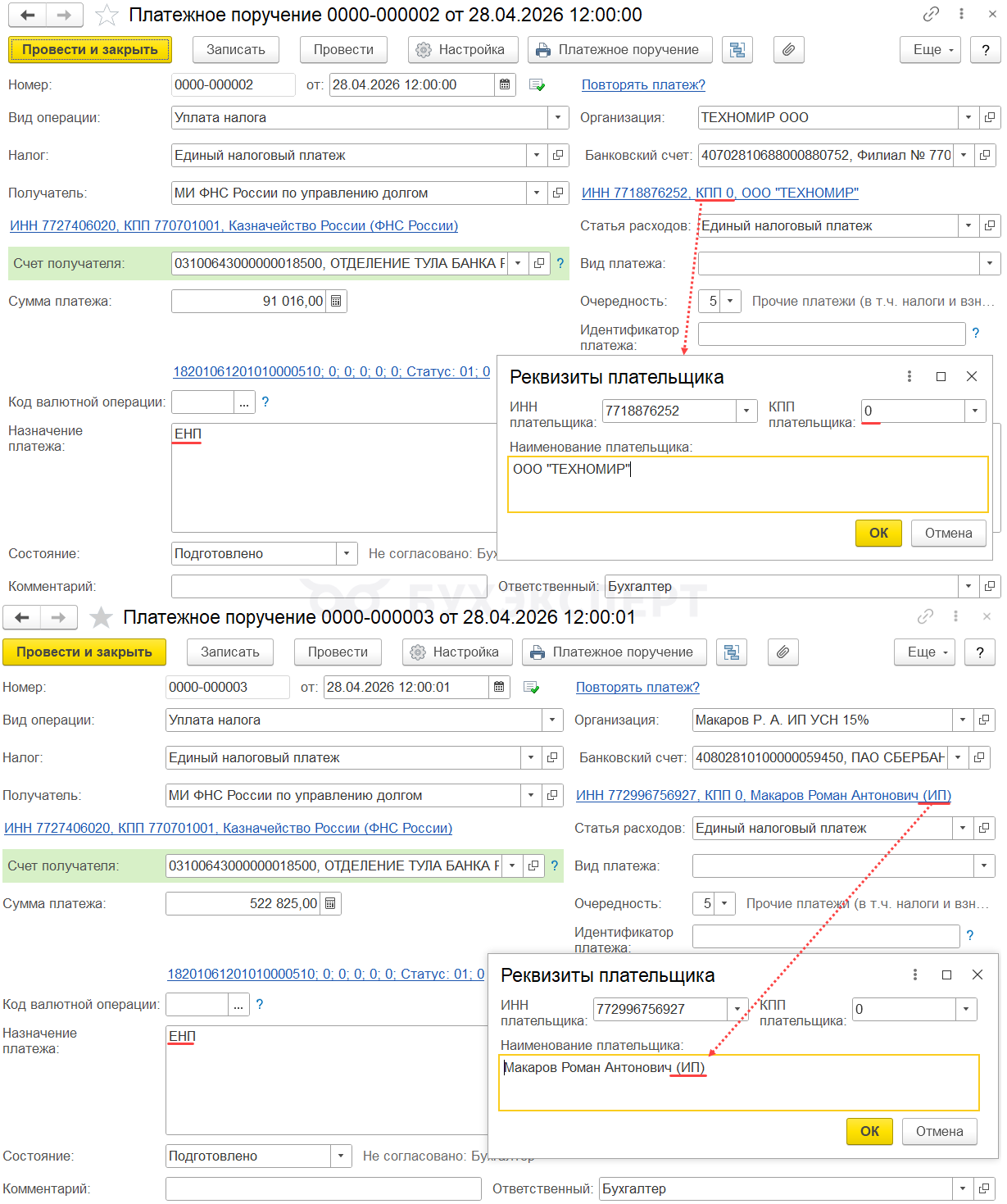
Task: Open calculator for sum 522 825,00
Action: [330, 903]
